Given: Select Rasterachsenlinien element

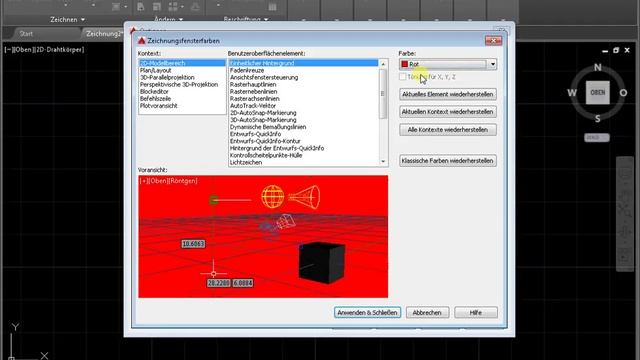Looking at the screenshot, I should [x=254, y=99].
